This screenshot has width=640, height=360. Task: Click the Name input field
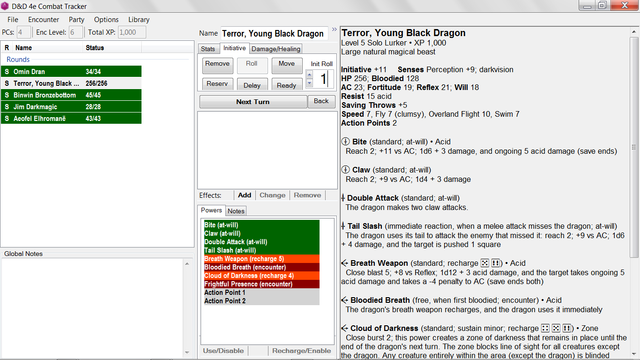pos(274,34)
